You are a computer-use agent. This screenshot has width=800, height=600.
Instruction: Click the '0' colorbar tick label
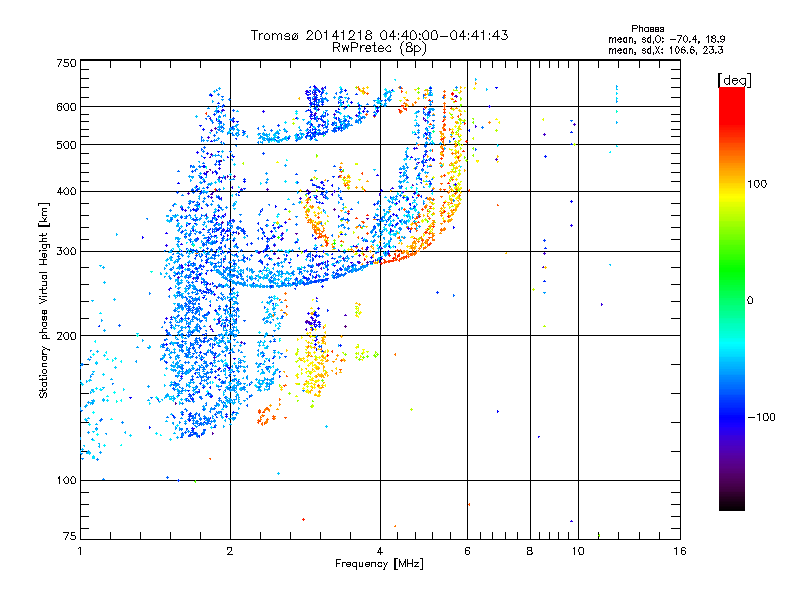pos(750,301)
